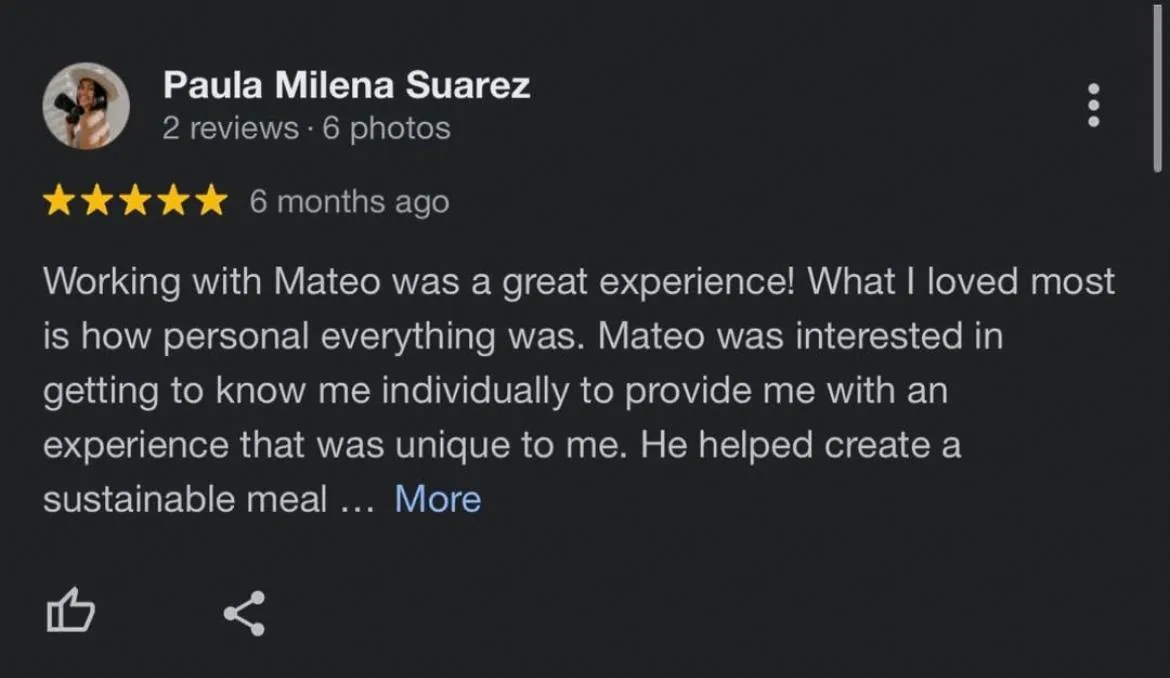
Task: Click the first yellow rating star
Action: [x=59, y=202]
